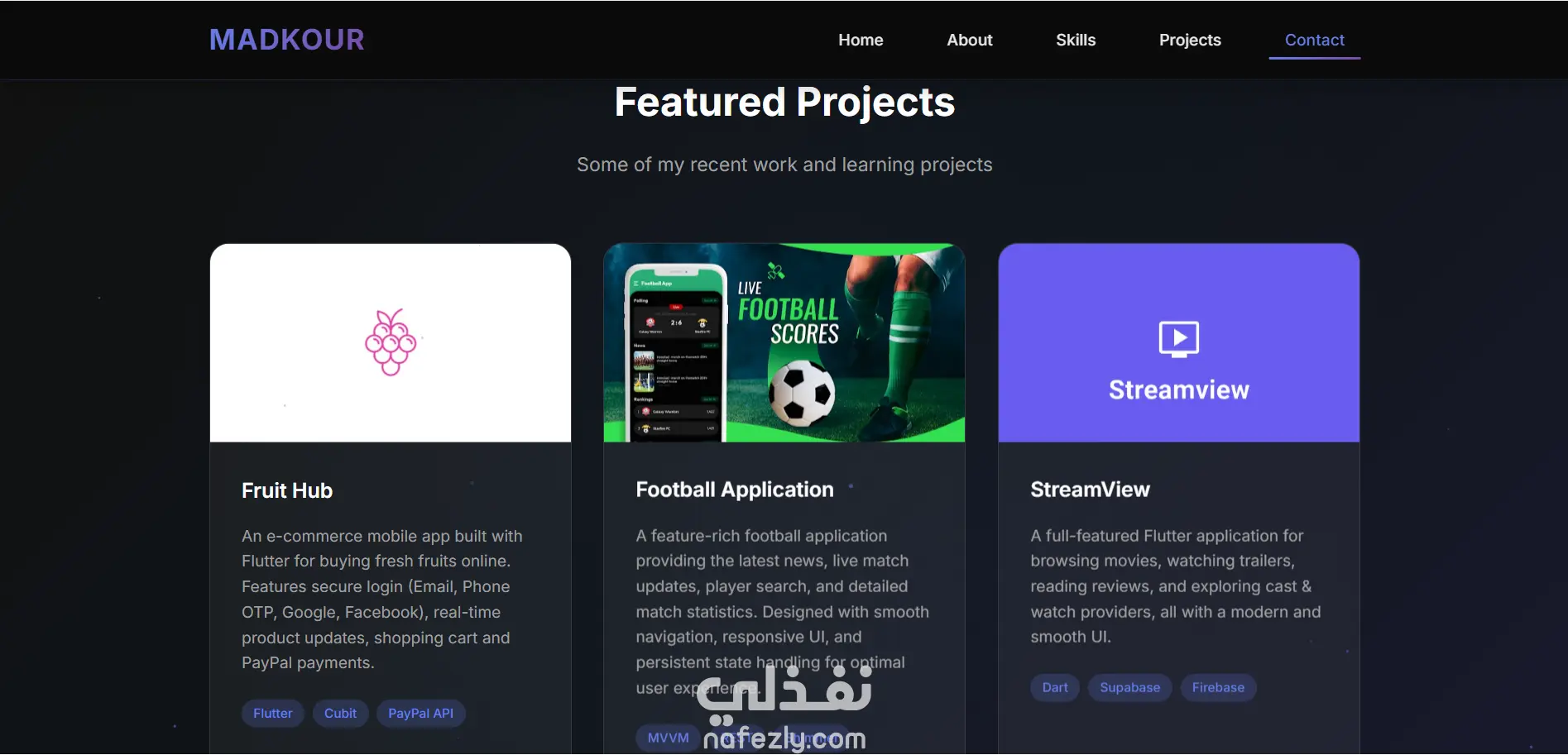Select the Supabase tag
The height and width of the screenshot is (755, 1568).
(1129, 688)
